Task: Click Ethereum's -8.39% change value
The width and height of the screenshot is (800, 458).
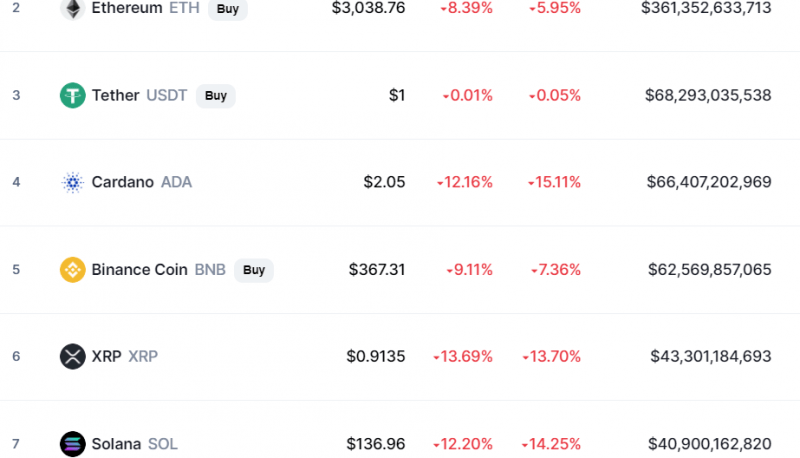Action: point(466,8)
